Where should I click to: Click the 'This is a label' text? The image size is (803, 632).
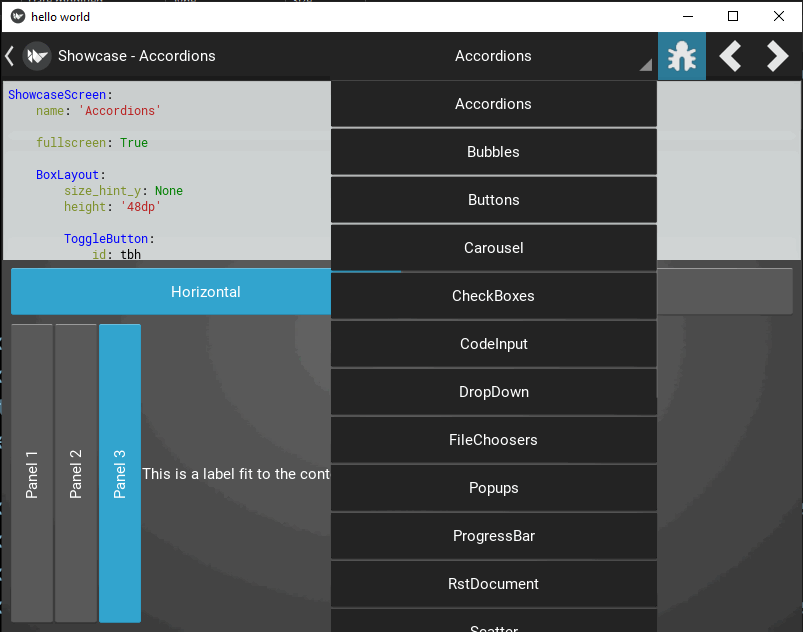(236, 474)
